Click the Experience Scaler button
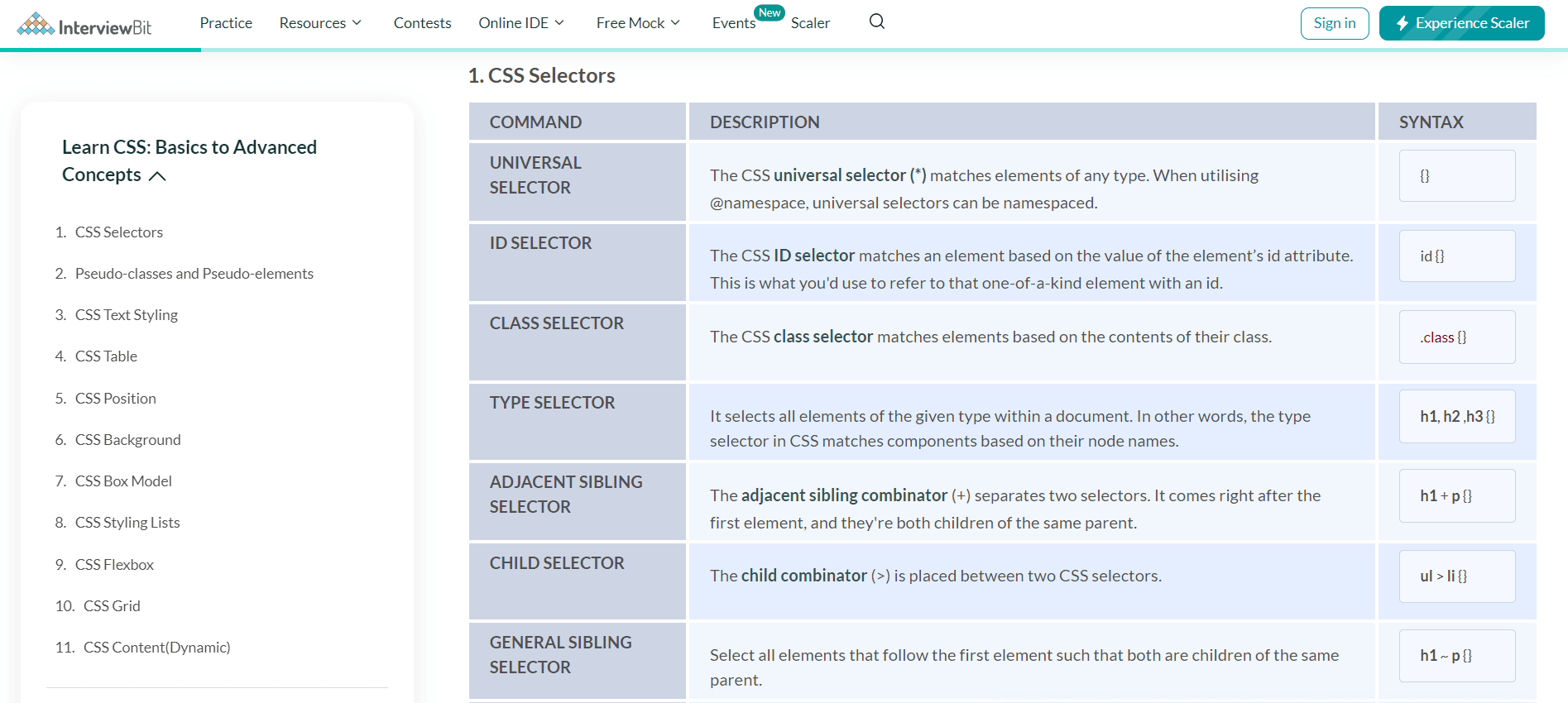The image size is (1568, 703). pos(1461,23)
